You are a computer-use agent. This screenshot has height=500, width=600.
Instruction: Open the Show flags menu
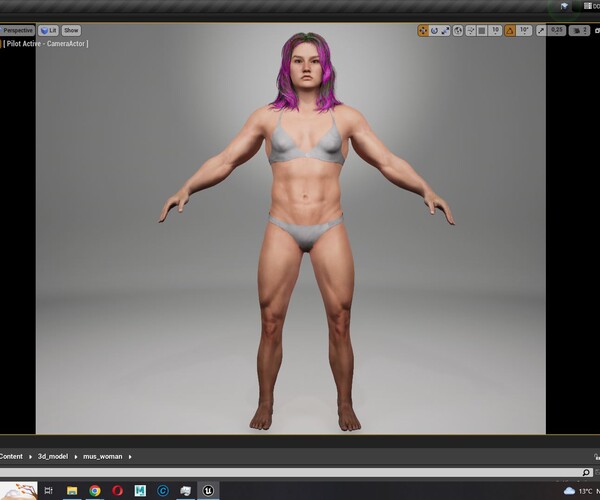click(71, 30)
